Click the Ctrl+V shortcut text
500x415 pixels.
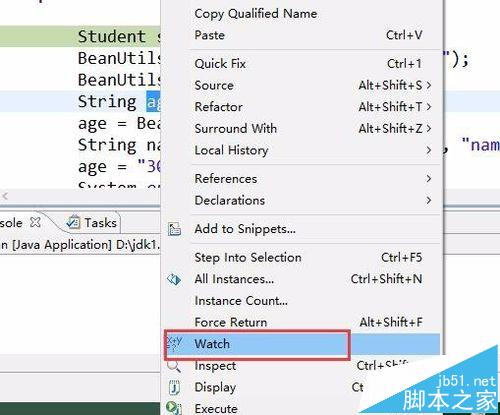pyautogui.click(x=404, y=35)
